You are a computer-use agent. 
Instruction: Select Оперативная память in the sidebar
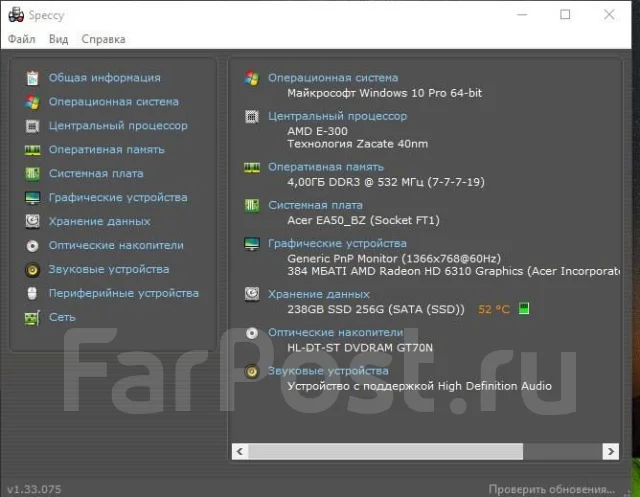107,150
